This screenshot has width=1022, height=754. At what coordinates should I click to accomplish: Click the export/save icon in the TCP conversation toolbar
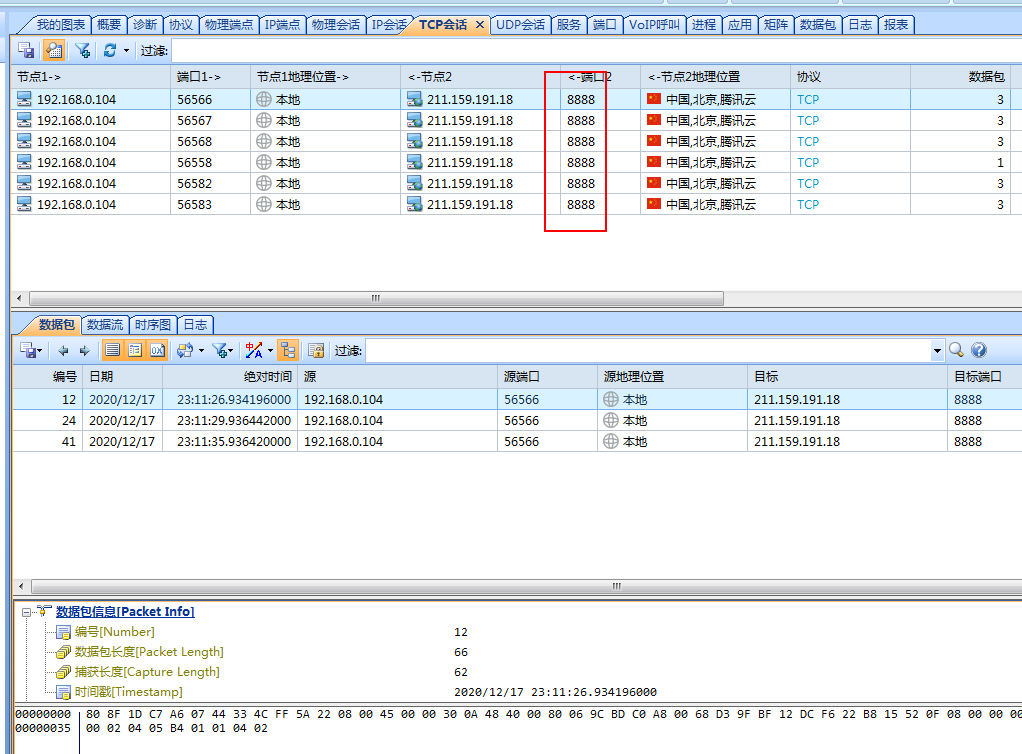pyautogui.click(x=26, y=50)
